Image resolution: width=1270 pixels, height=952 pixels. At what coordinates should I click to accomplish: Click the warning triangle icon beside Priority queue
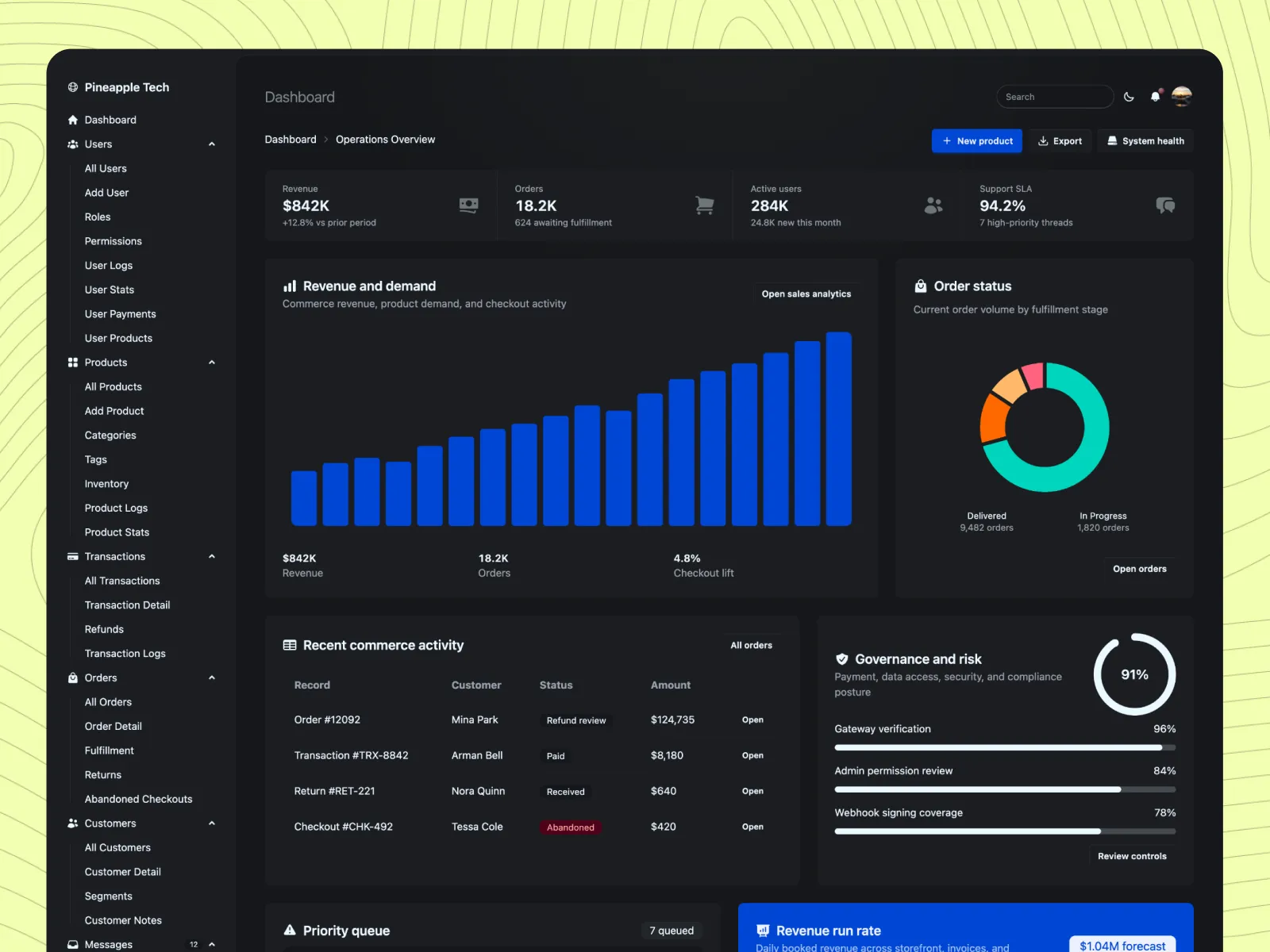click(x=290, y=931)
